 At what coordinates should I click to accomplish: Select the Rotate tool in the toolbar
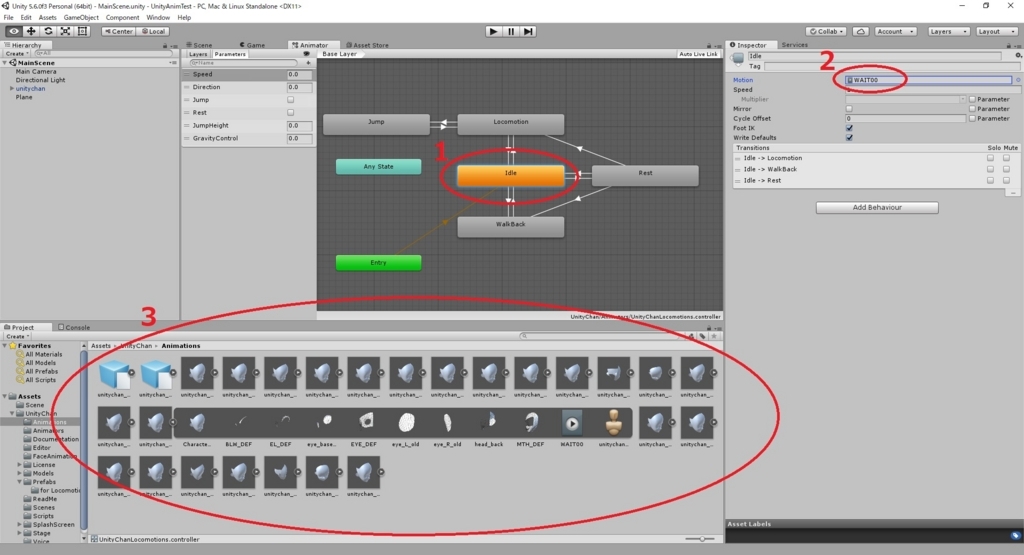48,31
